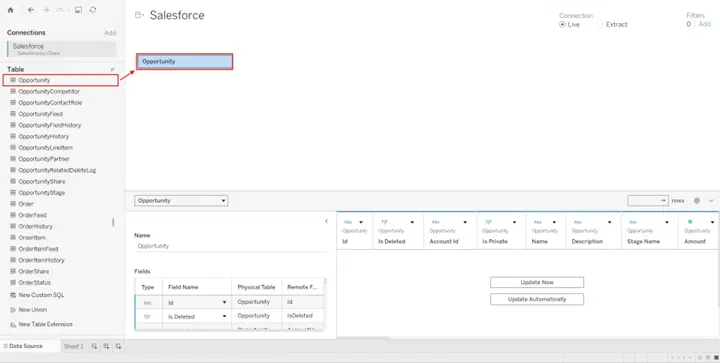Image resolution: width=720 pixels, height=363 pixels.
Task: Click the New Custom SQL option
Action: [37, 295]
